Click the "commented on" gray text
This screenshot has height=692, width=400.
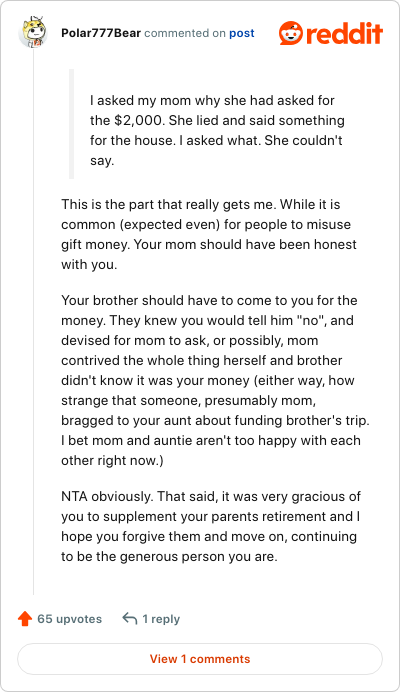coord(185,33)
